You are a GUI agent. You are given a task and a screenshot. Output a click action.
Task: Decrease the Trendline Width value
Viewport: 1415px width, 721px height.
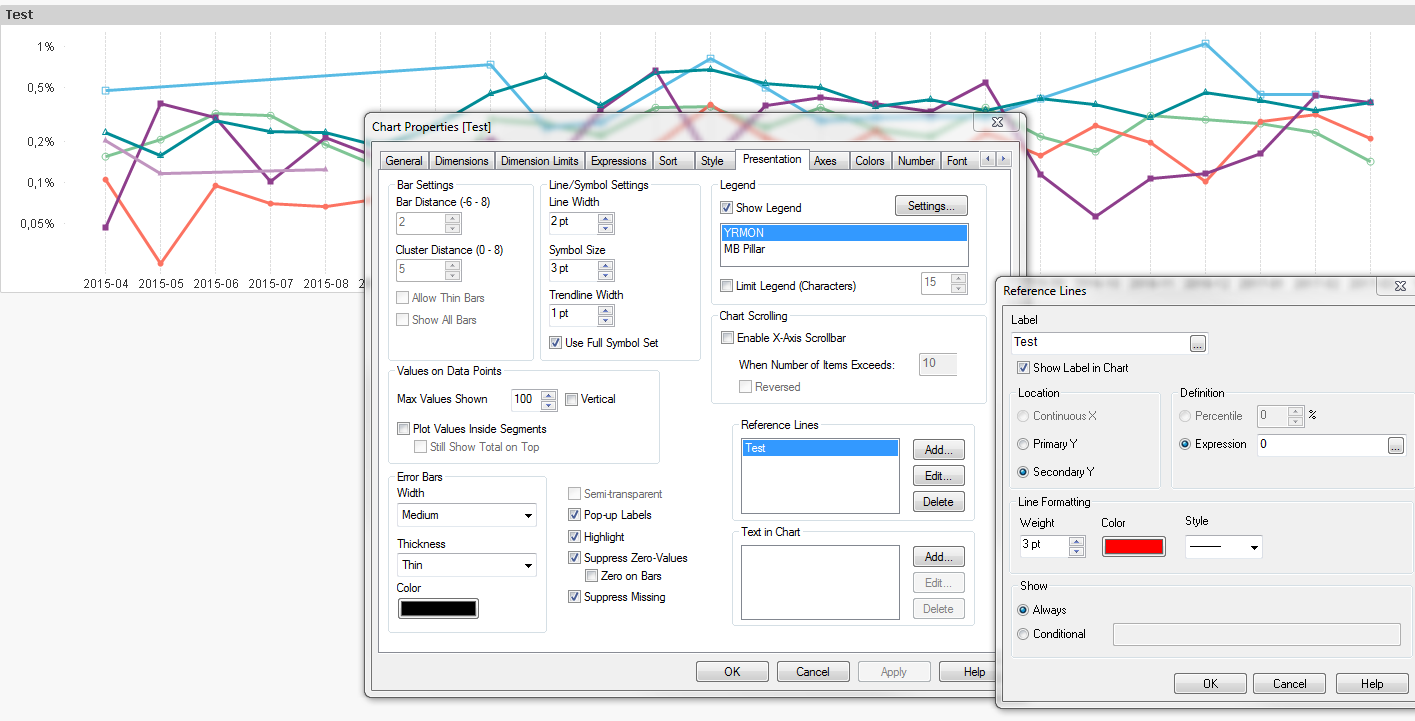(605, 319)
